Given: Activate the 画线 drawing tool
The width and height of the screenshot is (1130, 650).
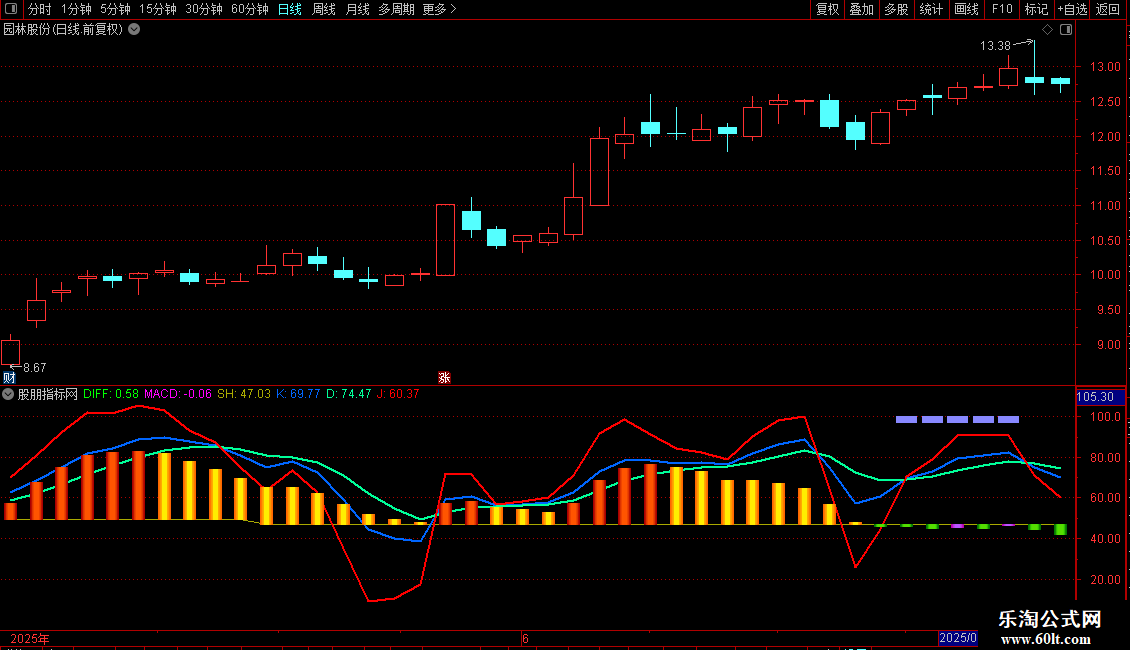Looking at the screenshot, I should pyautogui.click(x=966, y=9).
